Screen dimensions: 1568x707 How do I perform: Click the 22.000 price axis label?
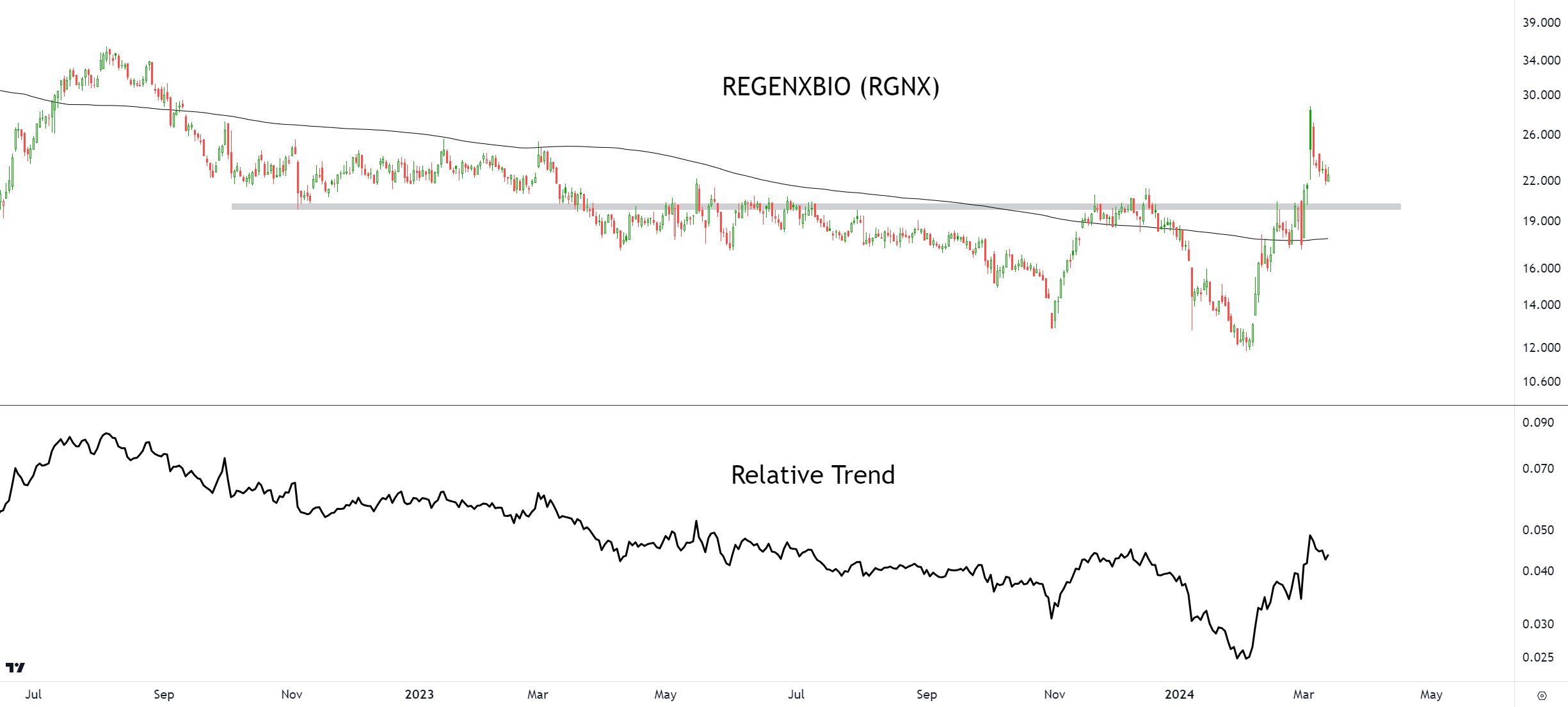click(x=1541, y=180)
